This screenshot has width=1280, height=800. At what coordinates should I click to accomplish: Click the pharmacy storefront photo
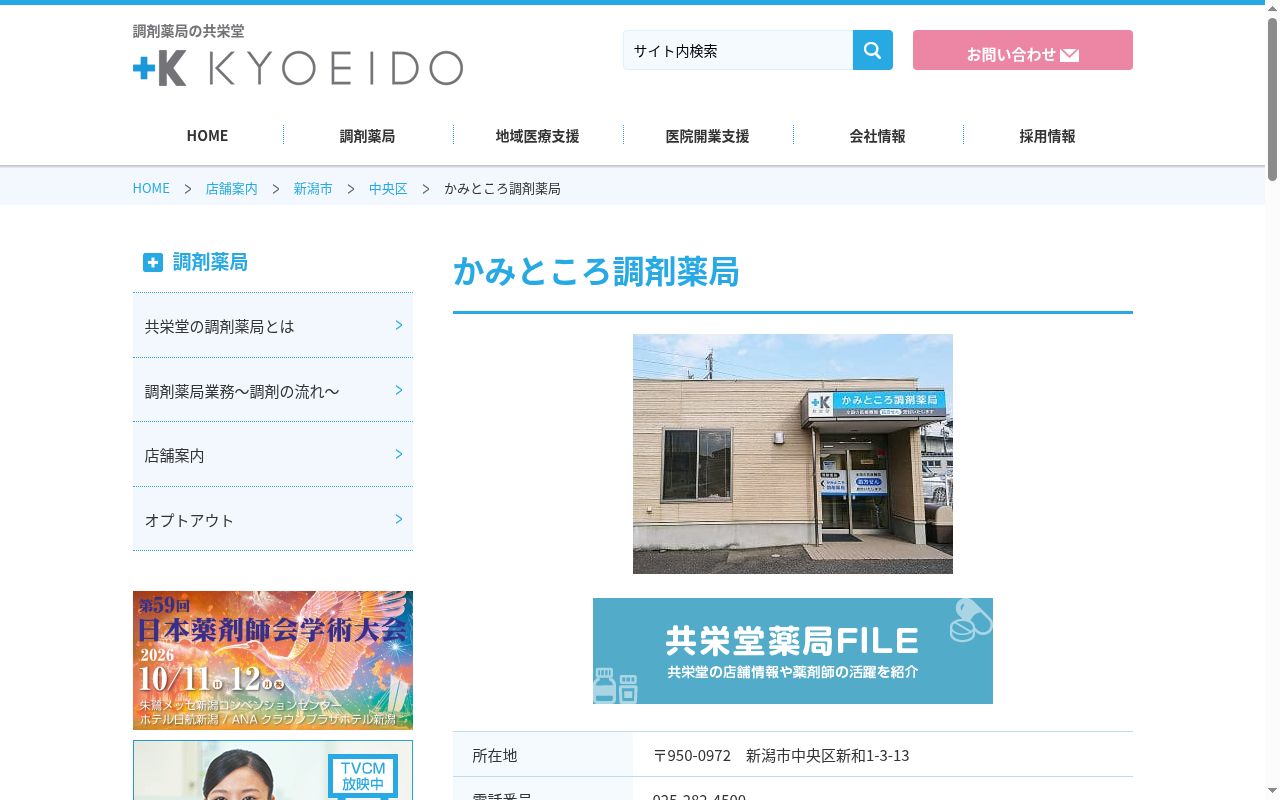[x=793, y=454]
